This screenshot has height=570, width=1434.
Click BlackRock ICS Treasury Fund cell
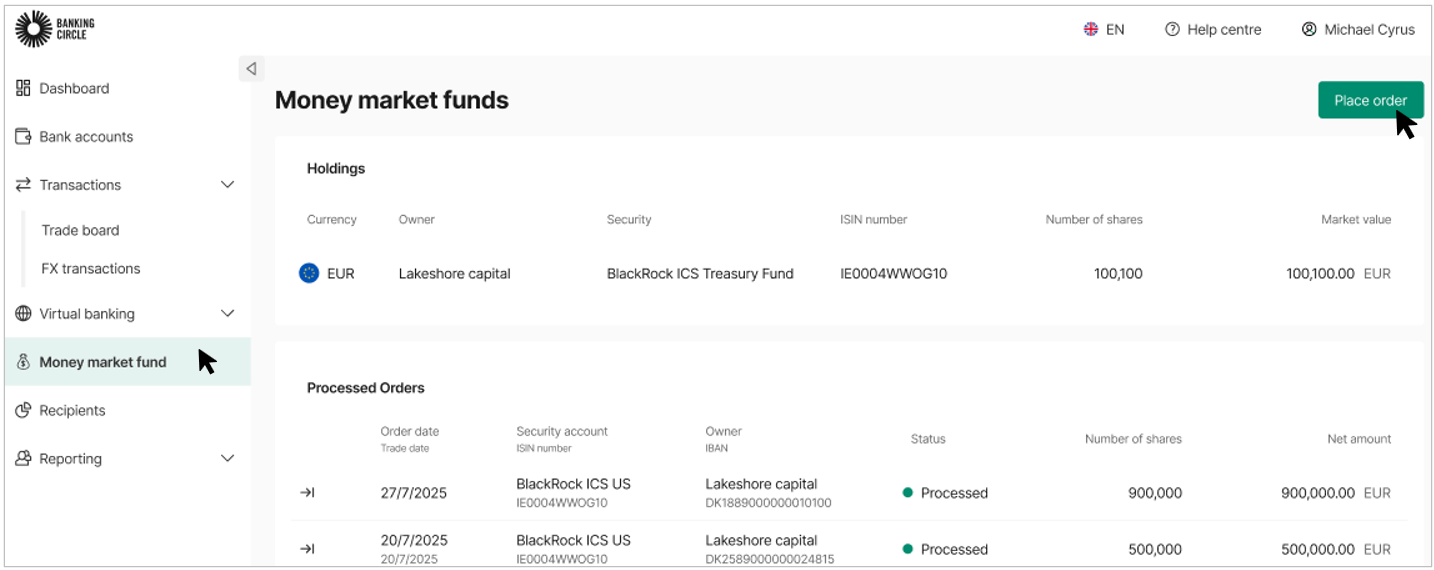tap(700, 273)
